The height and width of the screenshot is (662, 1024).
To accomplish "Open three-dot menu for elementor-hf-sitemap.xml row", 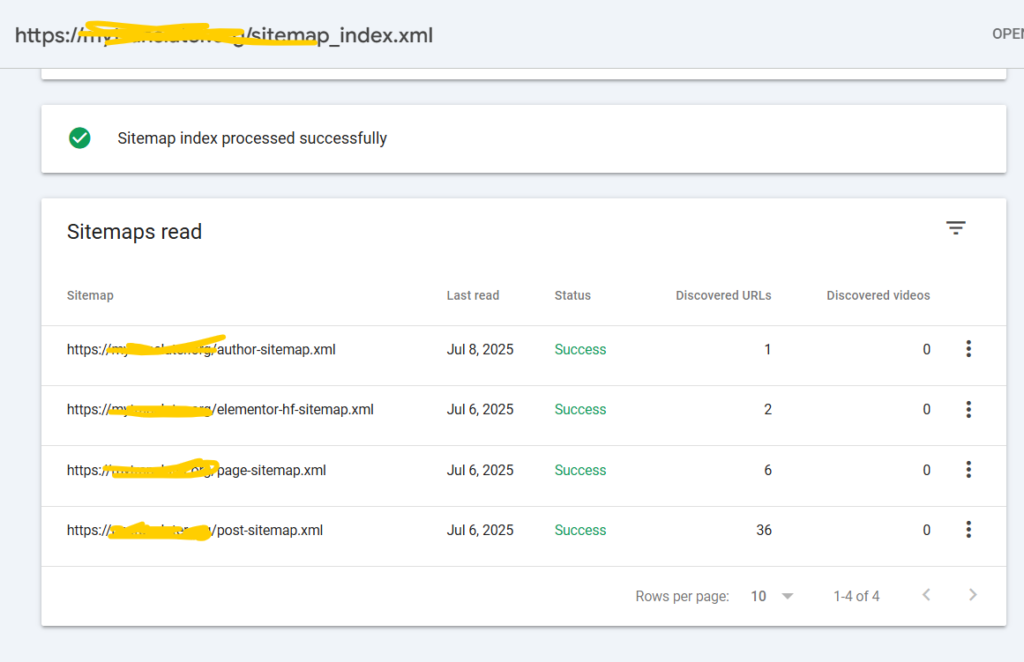I will click(968, 409).
